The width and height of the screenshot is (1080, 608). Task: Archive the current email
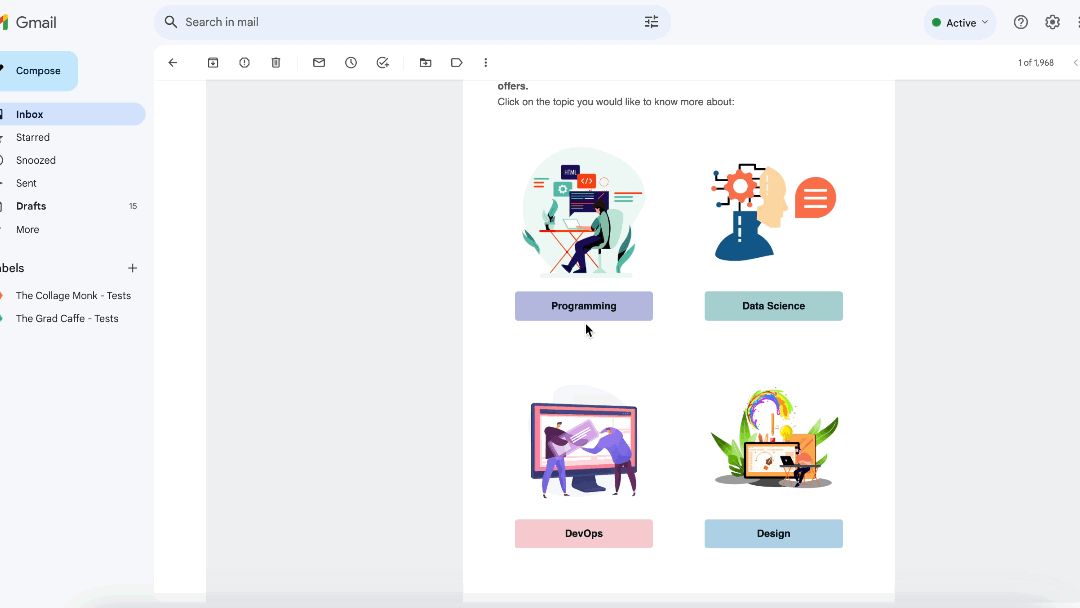click(212, 62)
